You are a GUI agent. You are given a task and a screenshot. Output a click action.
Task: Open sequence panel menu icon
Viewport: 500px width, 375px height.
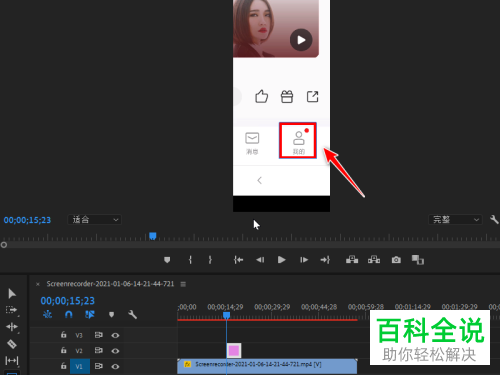click(x=183, y=284)
